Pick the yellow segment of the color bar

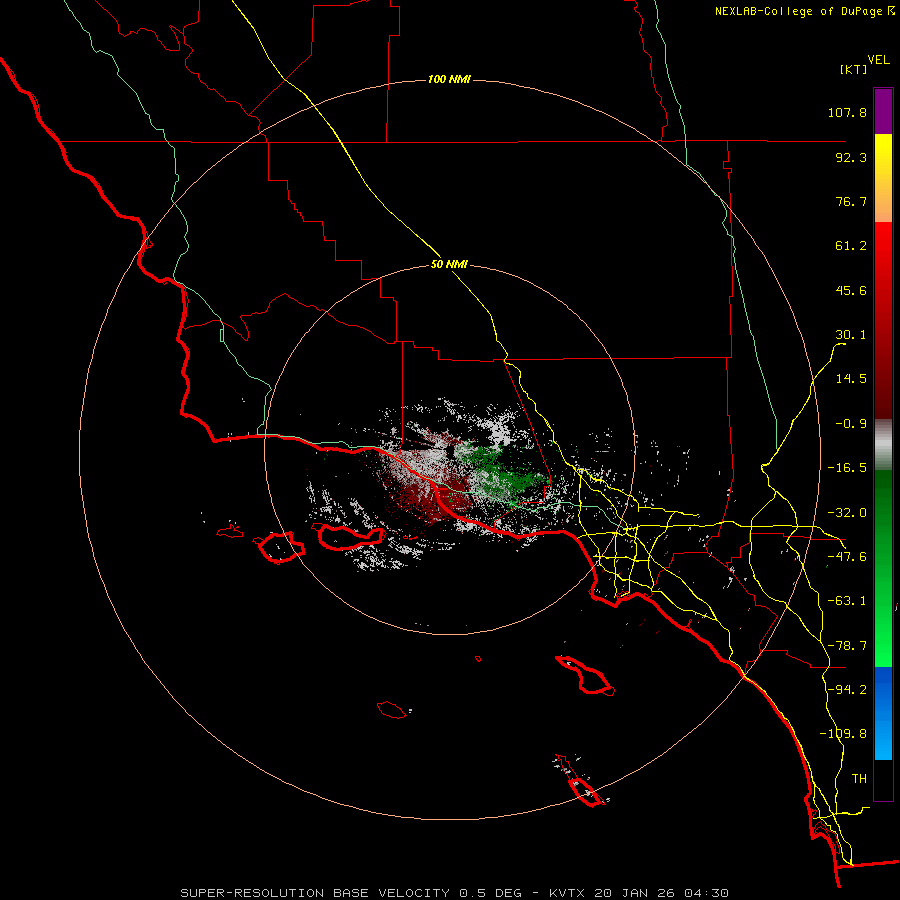coord(883,178)
